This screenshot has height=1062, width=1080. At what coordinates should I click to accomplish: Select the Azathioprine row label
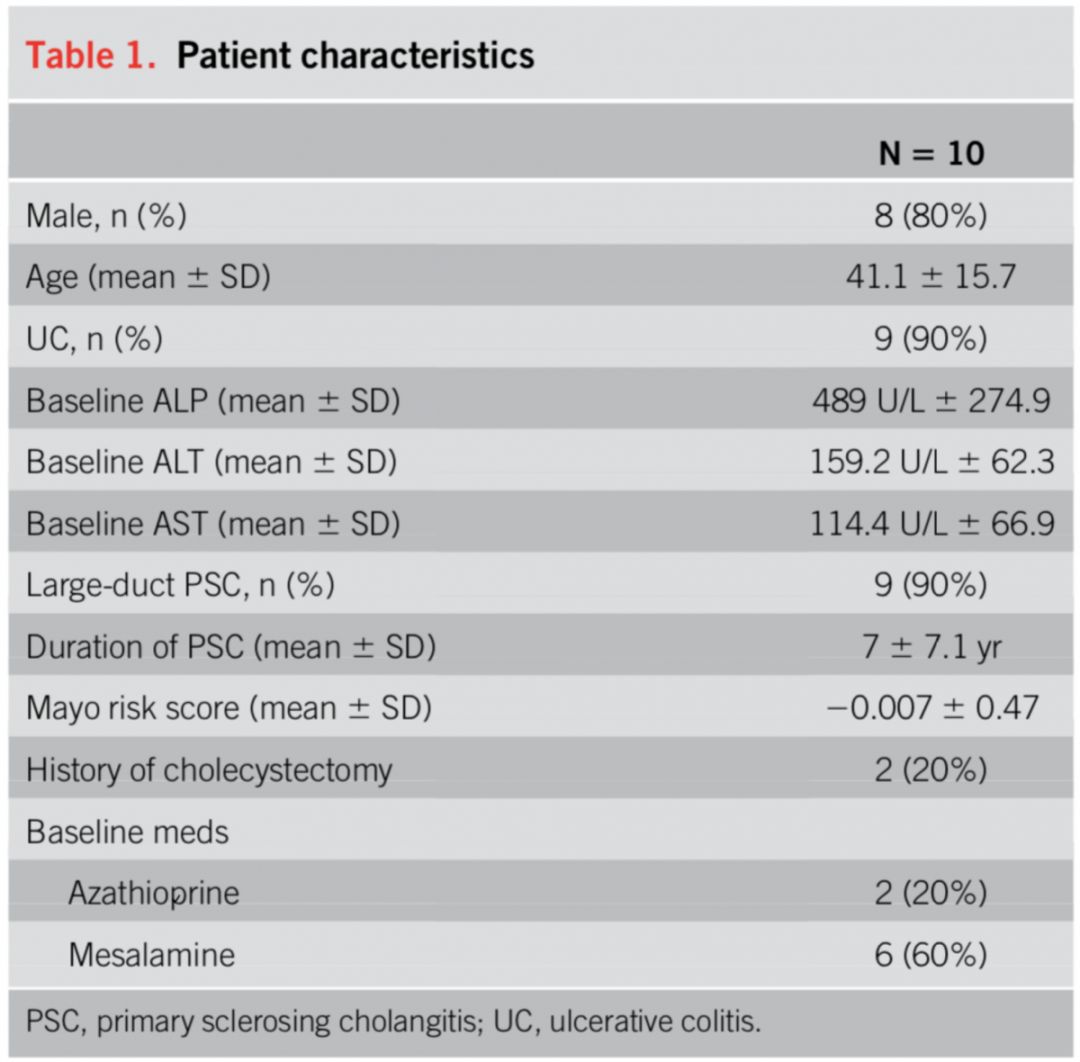[153, 892]
